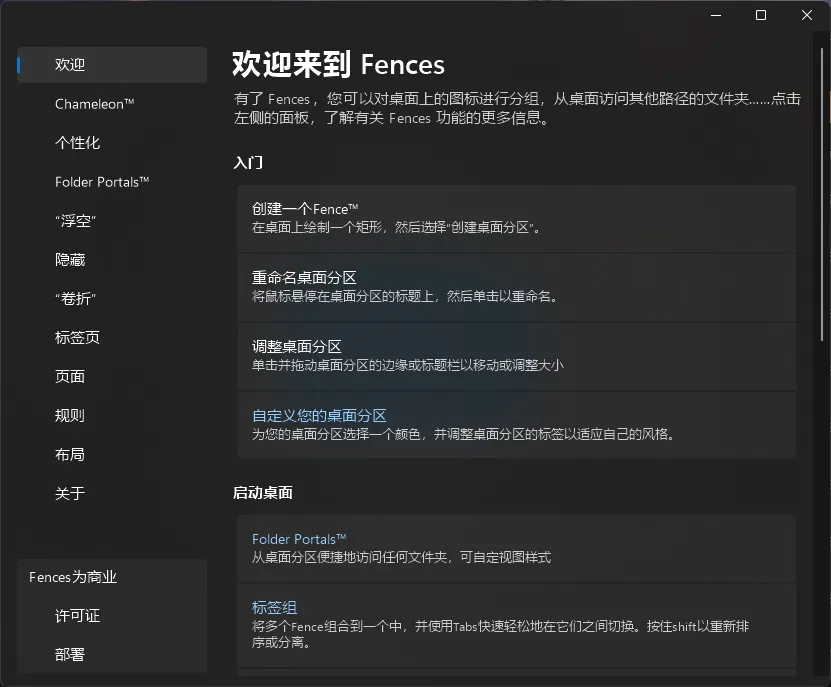Open the Folder Portals™ link in 启动桌面

coord(299,539)
